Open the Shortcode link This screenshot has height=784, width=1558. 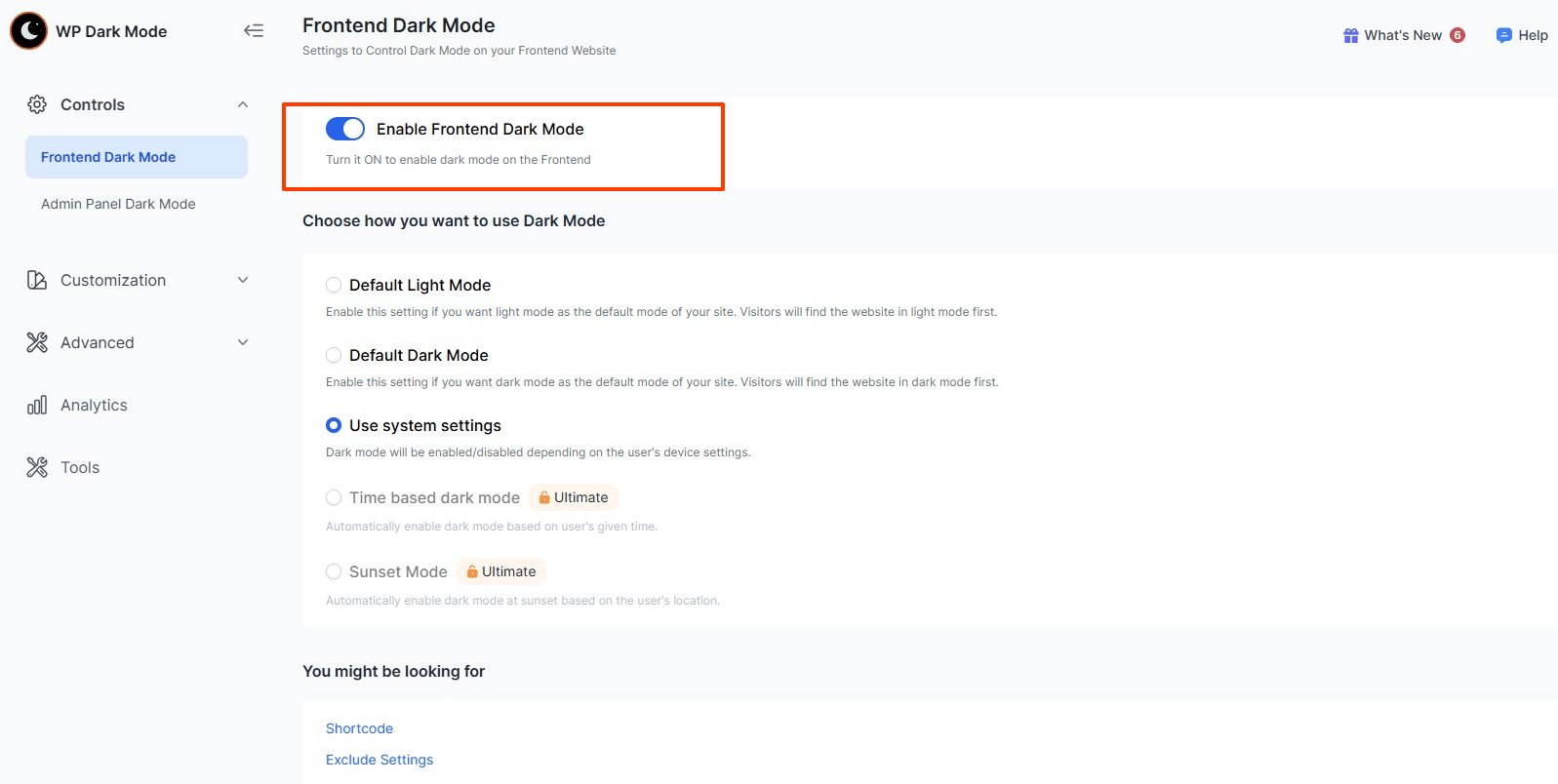359,728
